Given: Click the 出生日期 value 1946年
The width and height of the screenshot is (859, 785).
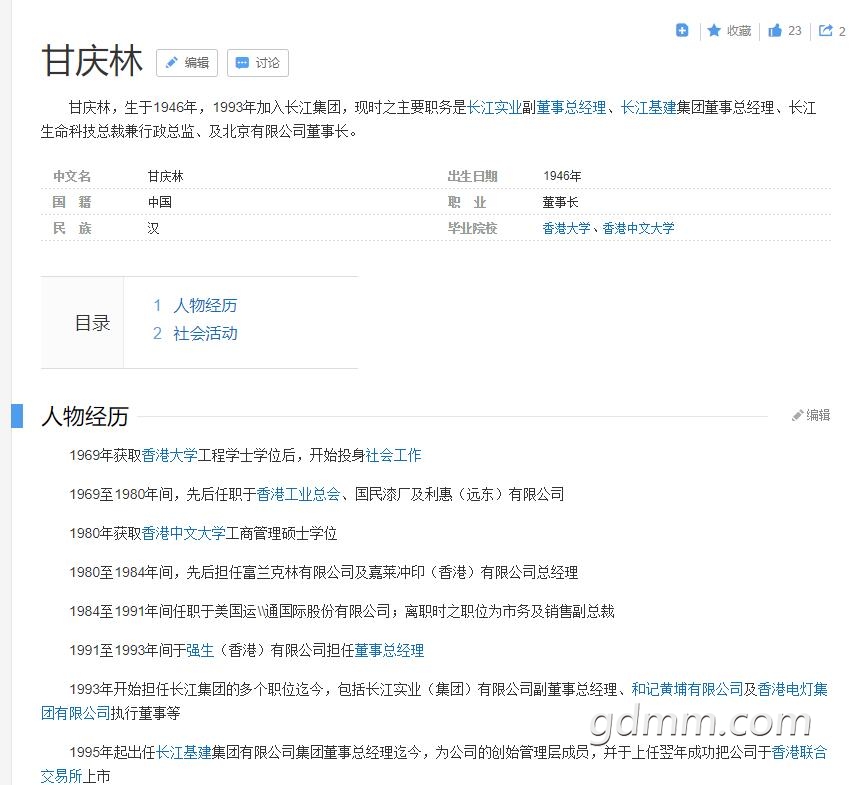Looking at the screenshot, I should [562, 176].
